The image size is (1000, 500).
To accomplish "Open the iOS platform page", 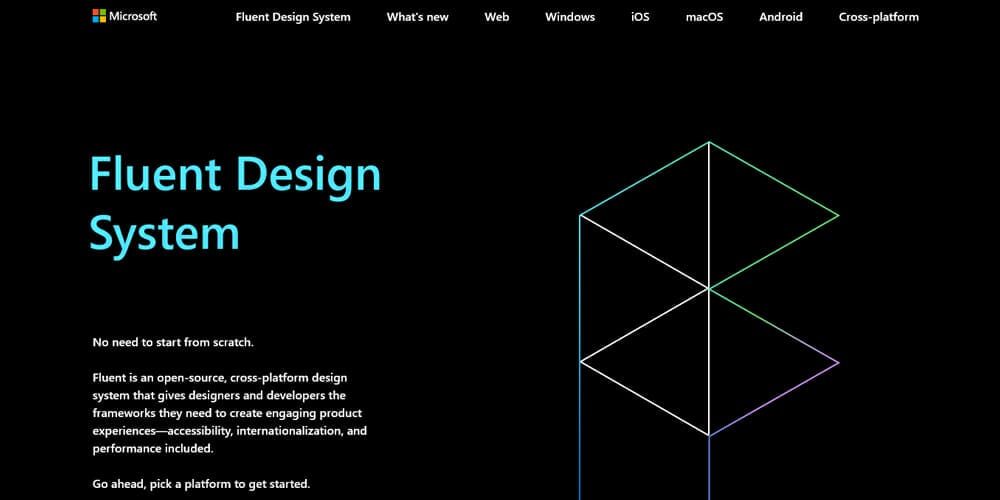I will pyautogui.click(x=640, y=17).
